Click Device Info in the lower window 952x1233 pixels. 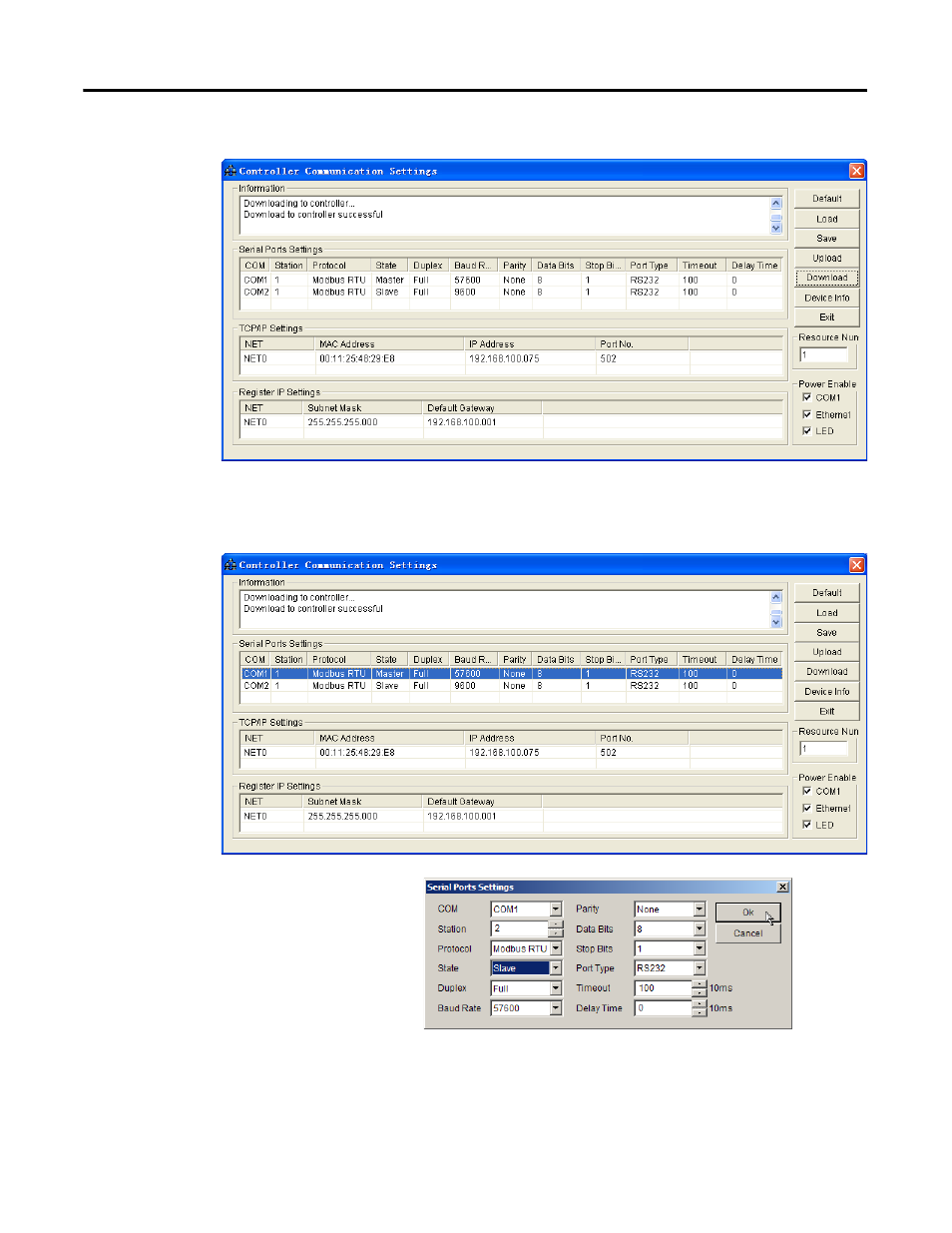pos(826,692)
